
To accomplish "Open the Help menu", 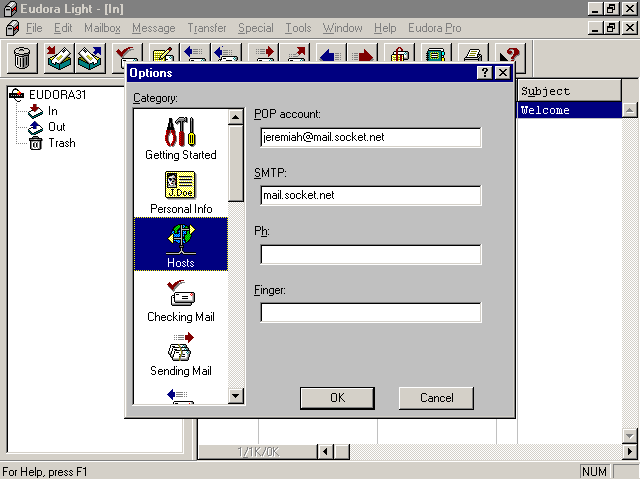I will point(385,28).
